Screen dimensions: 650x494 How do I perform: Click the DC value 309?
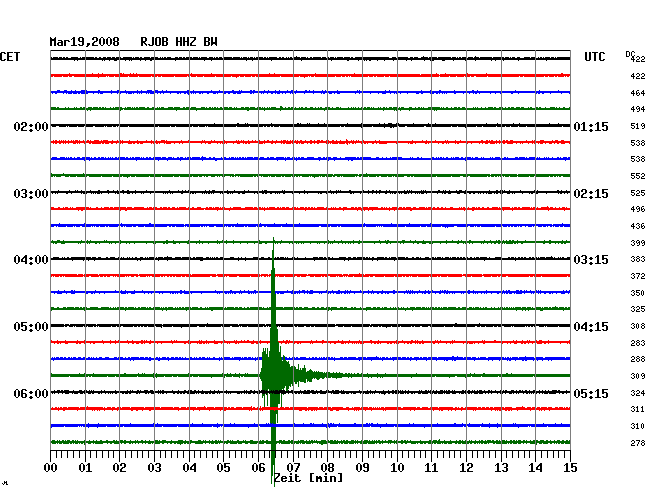638,376
